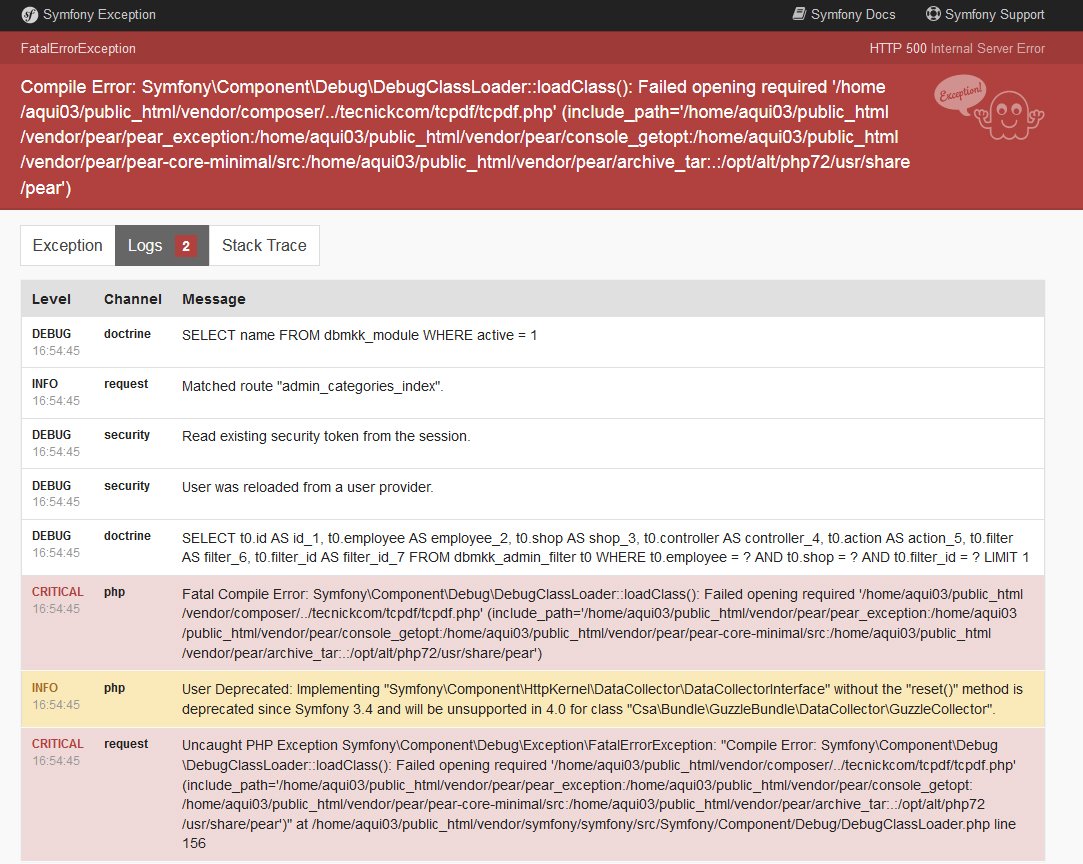Click request channel in Matched route row
This screenshot has width=1083, height=864.
point(126,384)
